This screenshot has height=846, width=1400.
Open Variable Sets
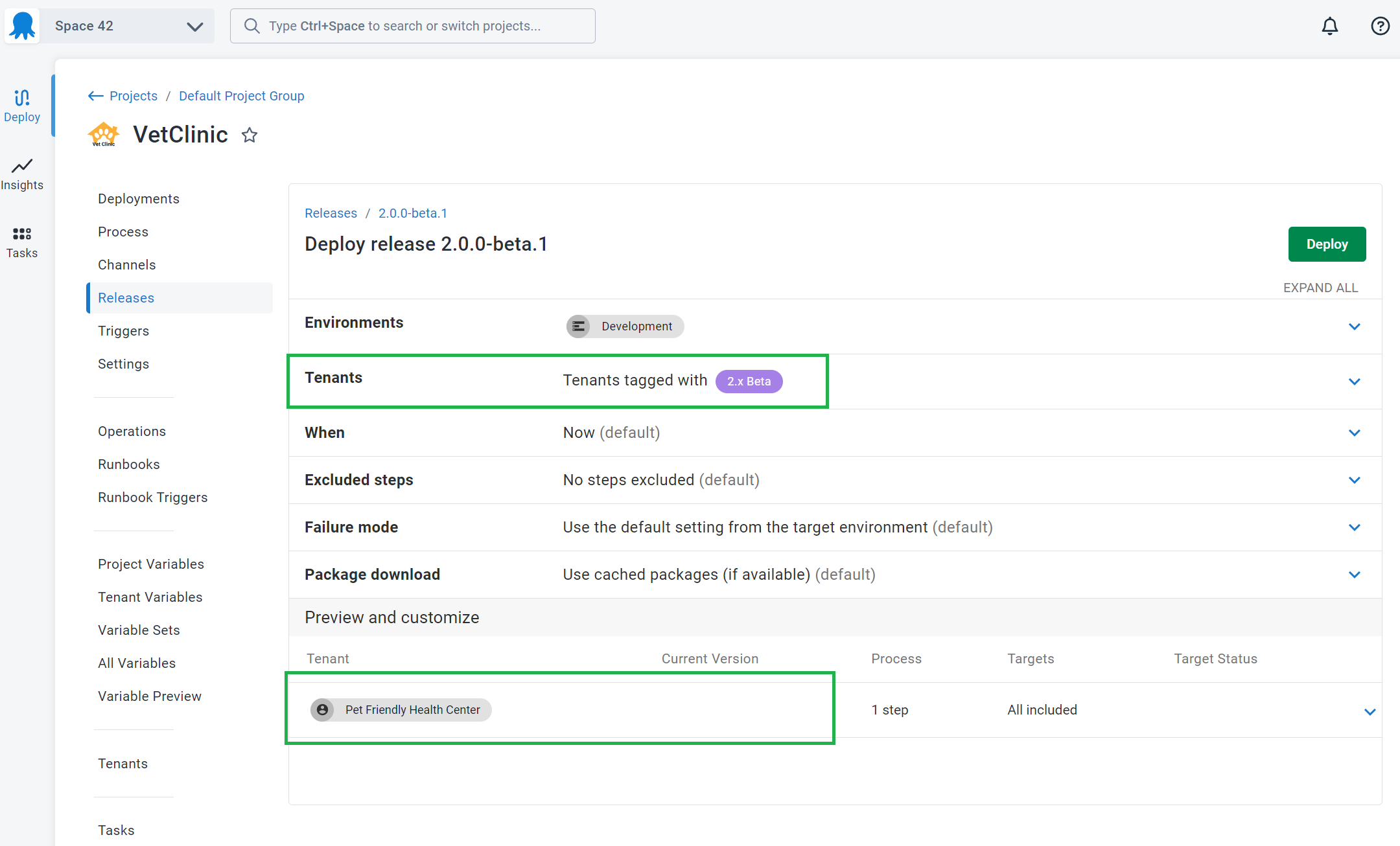(x=139, y=630)
